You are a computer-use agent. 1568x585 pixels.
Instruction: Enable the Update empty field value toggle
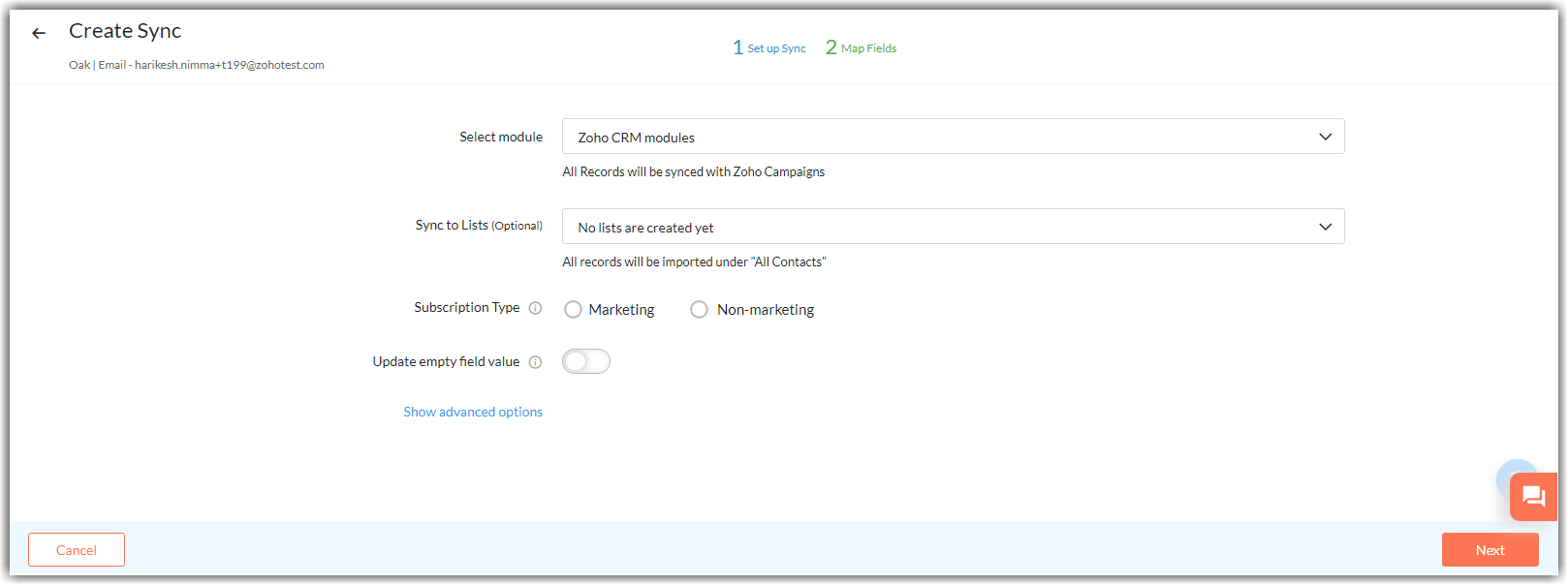pos(586,361)
